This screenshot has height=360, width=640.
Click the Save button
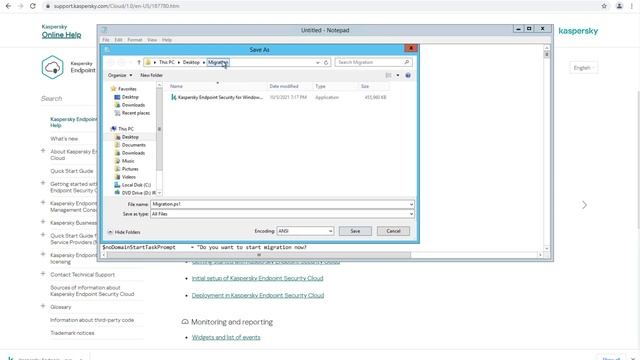tap(355, 231)
